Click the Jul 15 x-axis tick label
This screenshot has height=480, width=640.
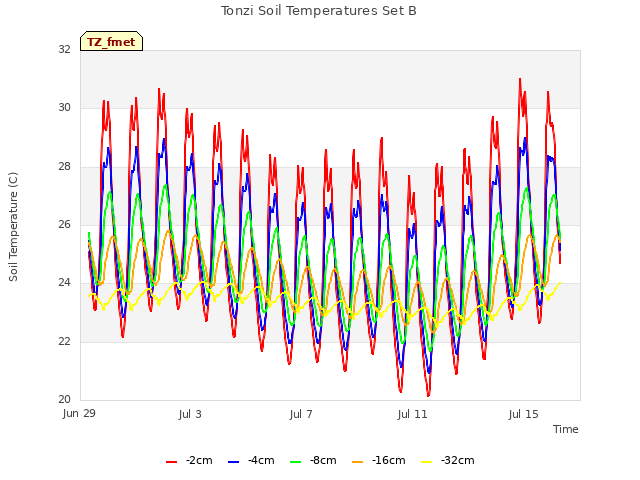click(x=524, y=414)
